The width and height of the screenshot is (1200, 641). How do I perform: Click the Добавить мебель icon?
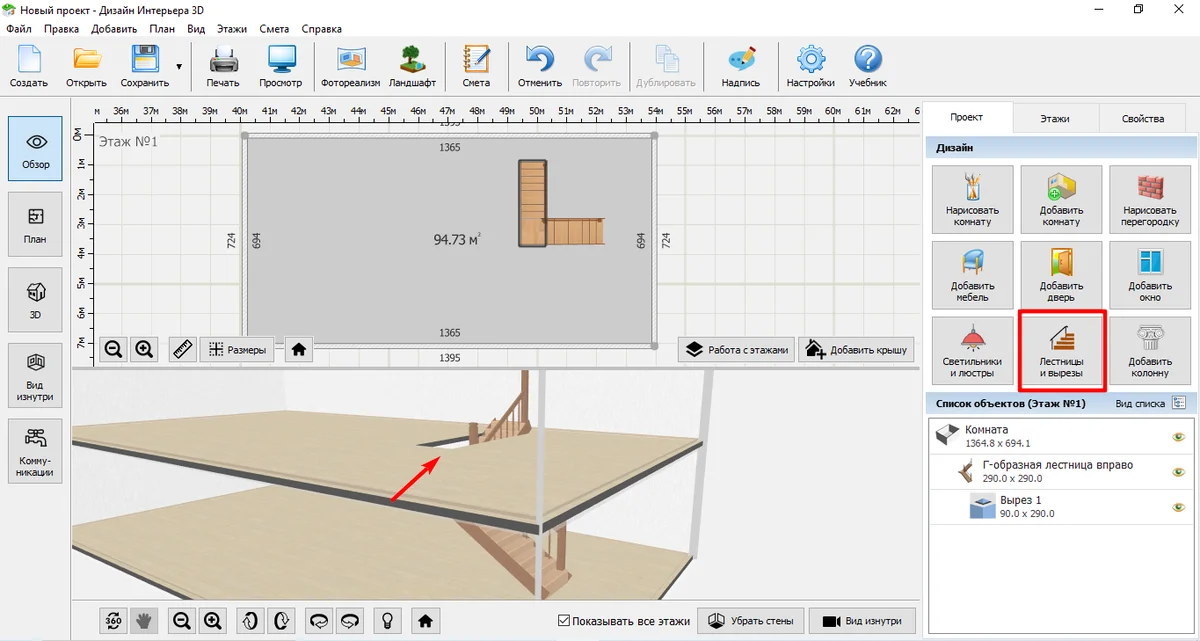pyautogui.click(x=972, y=275)
